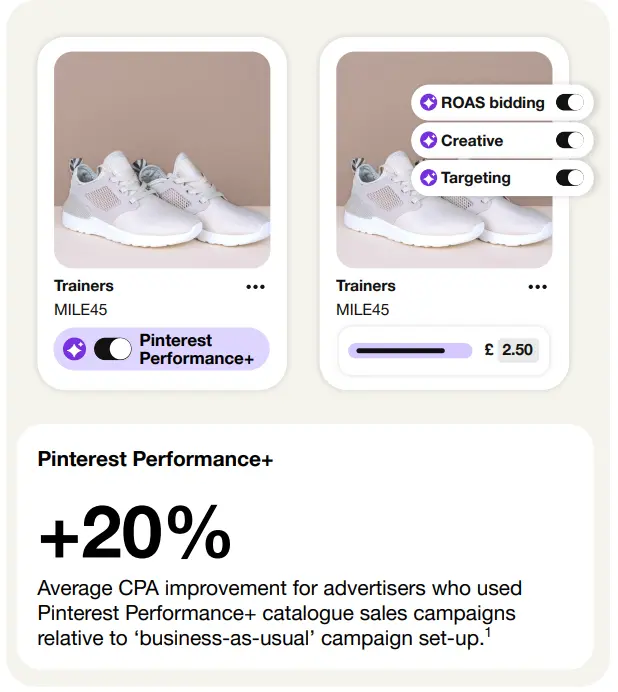Click the Pinterest Performance+ sparkle icon
This screenshot has width=618, height=692.
(x=75, y=349)
